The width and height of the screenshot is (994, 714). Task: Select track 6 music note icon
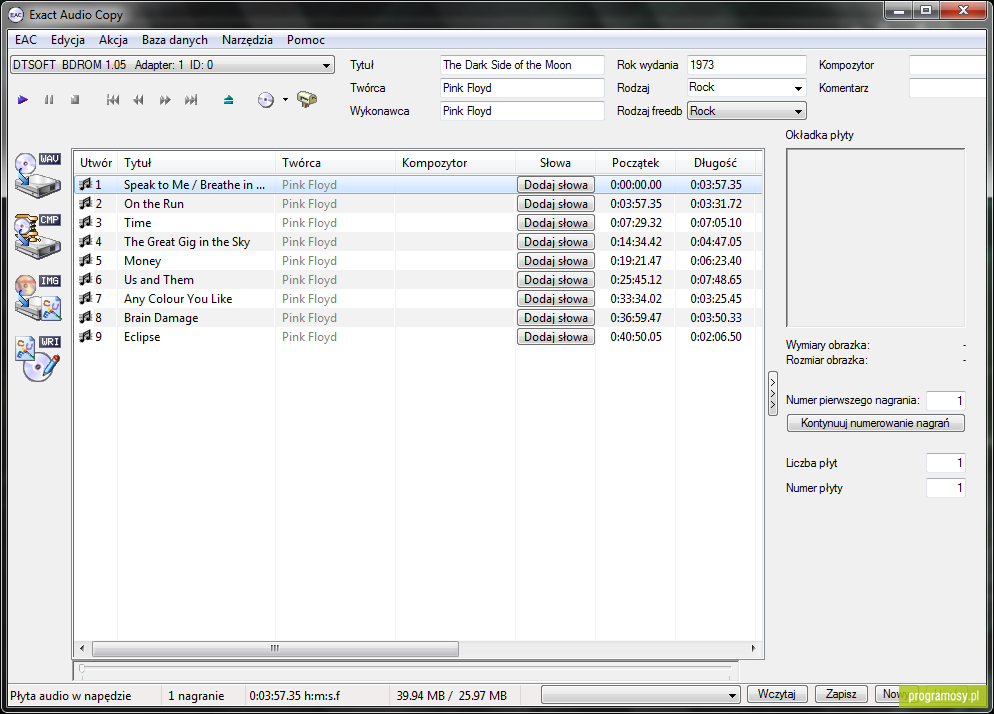tap(86, 280)
